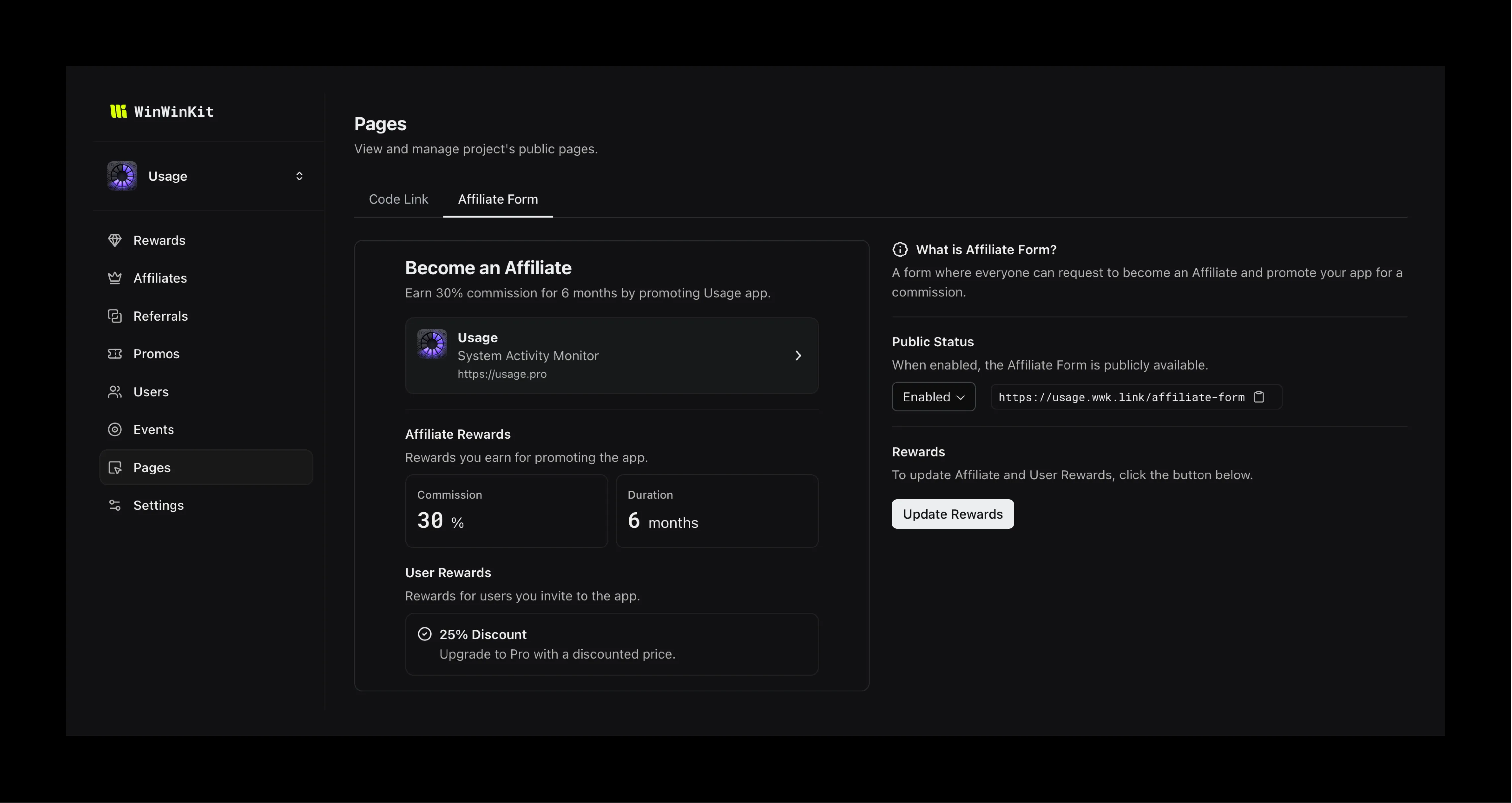
Task: Open Users via the people icon
Action: (115, 392)
